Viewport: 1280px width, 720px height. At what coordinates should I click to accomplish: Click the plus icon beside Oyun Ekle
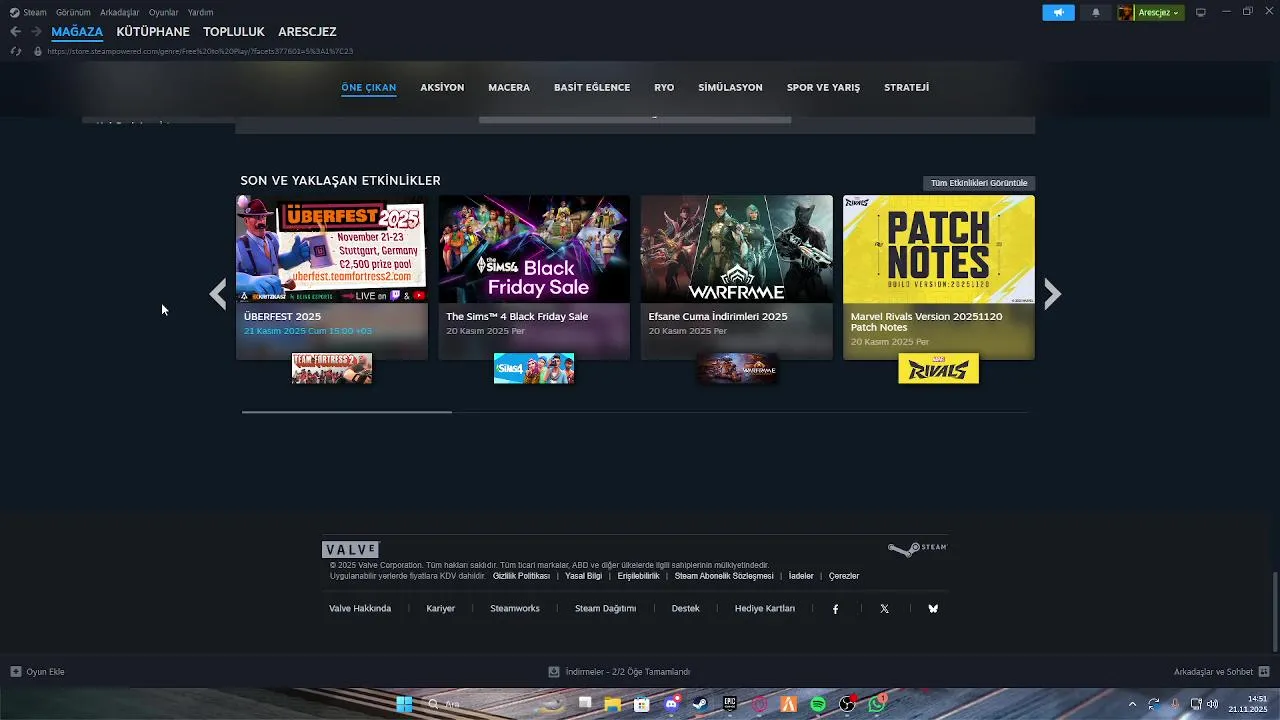(x=15, y=672)
